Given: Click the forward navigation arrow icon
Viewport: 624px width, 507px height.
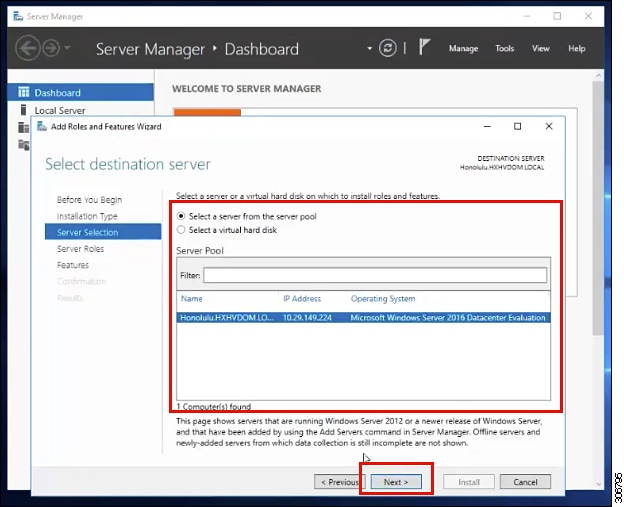Looking at the screenshot, I should click(x=51, y=48).
